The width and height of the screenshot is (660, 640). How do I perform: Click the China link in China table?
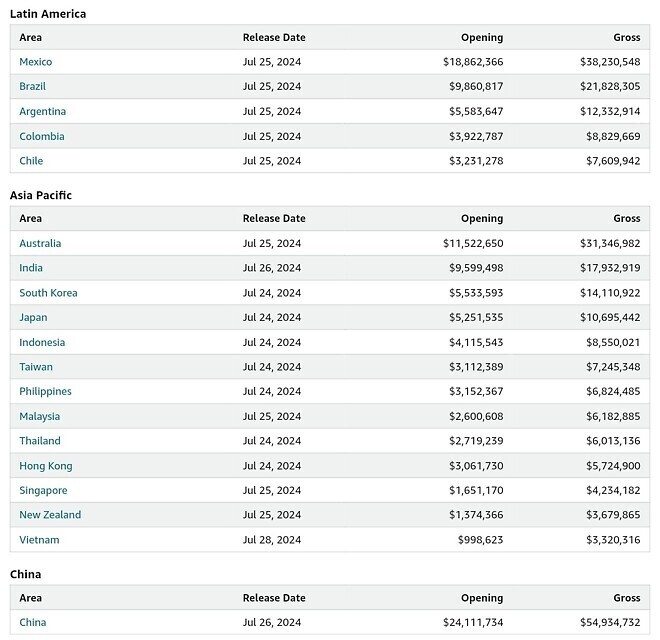(32, 622)
